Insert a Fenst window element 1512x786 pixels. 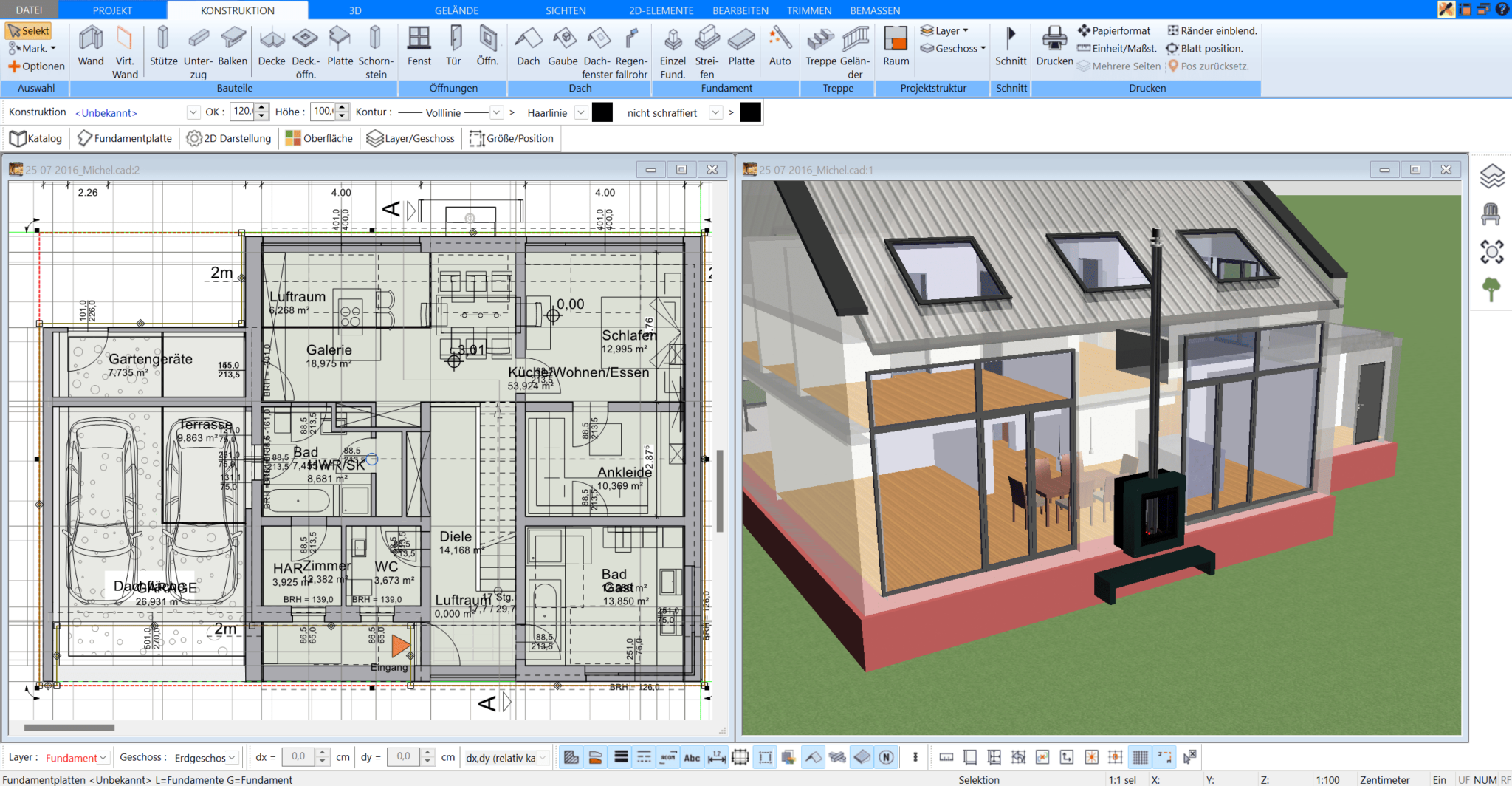pos(419,46)
